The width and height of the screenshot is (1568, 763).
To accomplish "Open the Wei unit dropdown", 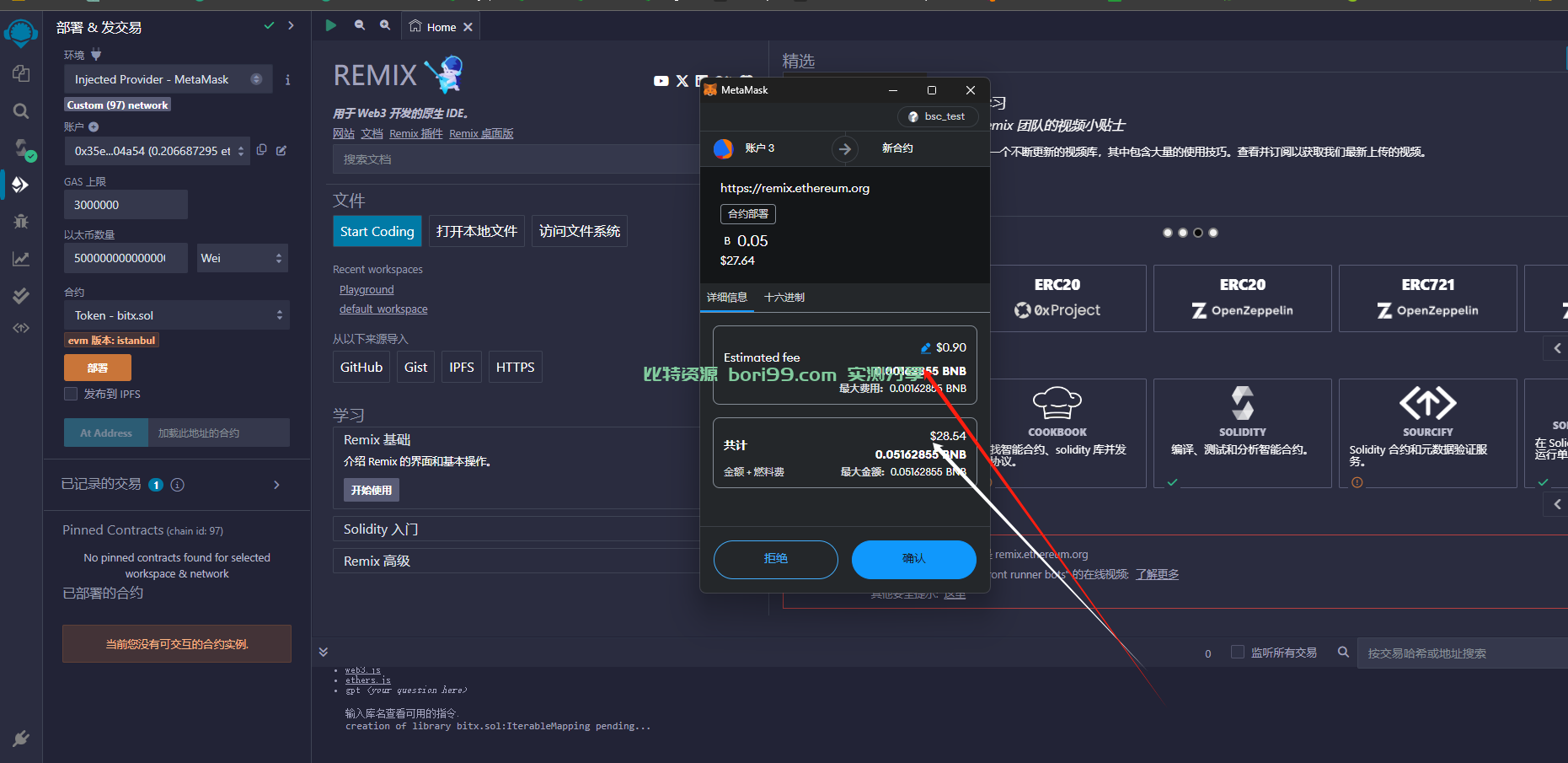I will tap(243, 258).
